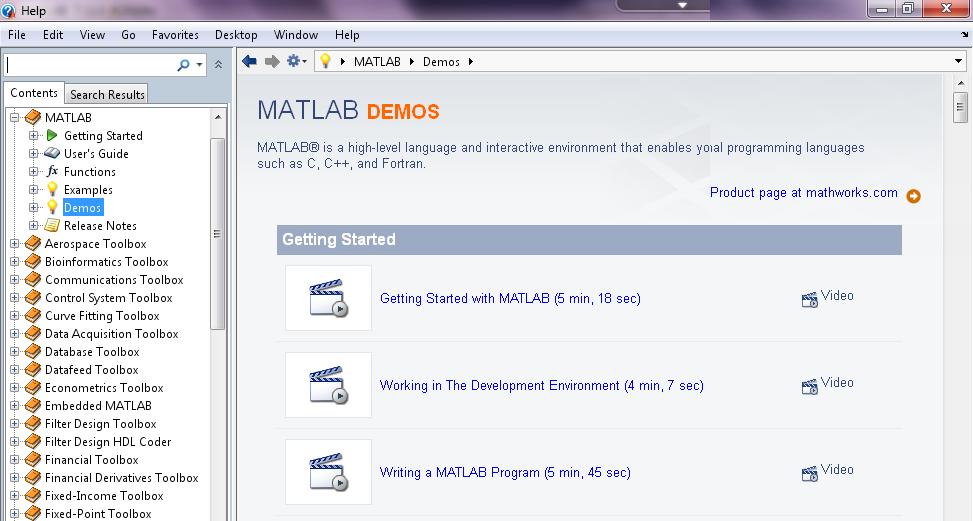Image resolution: width=973 pixels, height=521 pixels.
Task: Open Writing a MATLAB Program link
Action: point(505,473)
